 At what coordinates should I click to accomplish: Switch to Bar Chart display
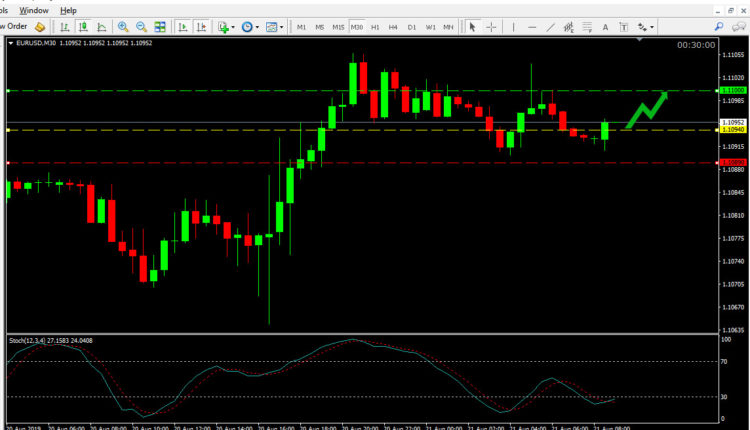[x=65, y=27]
